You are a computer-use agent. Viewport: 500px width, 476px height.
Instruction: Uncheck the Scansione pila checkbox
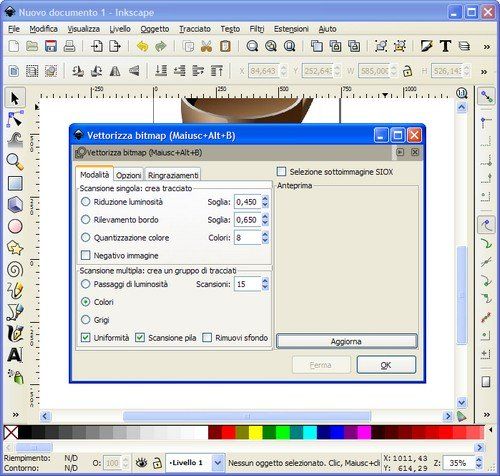click(140, 338)
